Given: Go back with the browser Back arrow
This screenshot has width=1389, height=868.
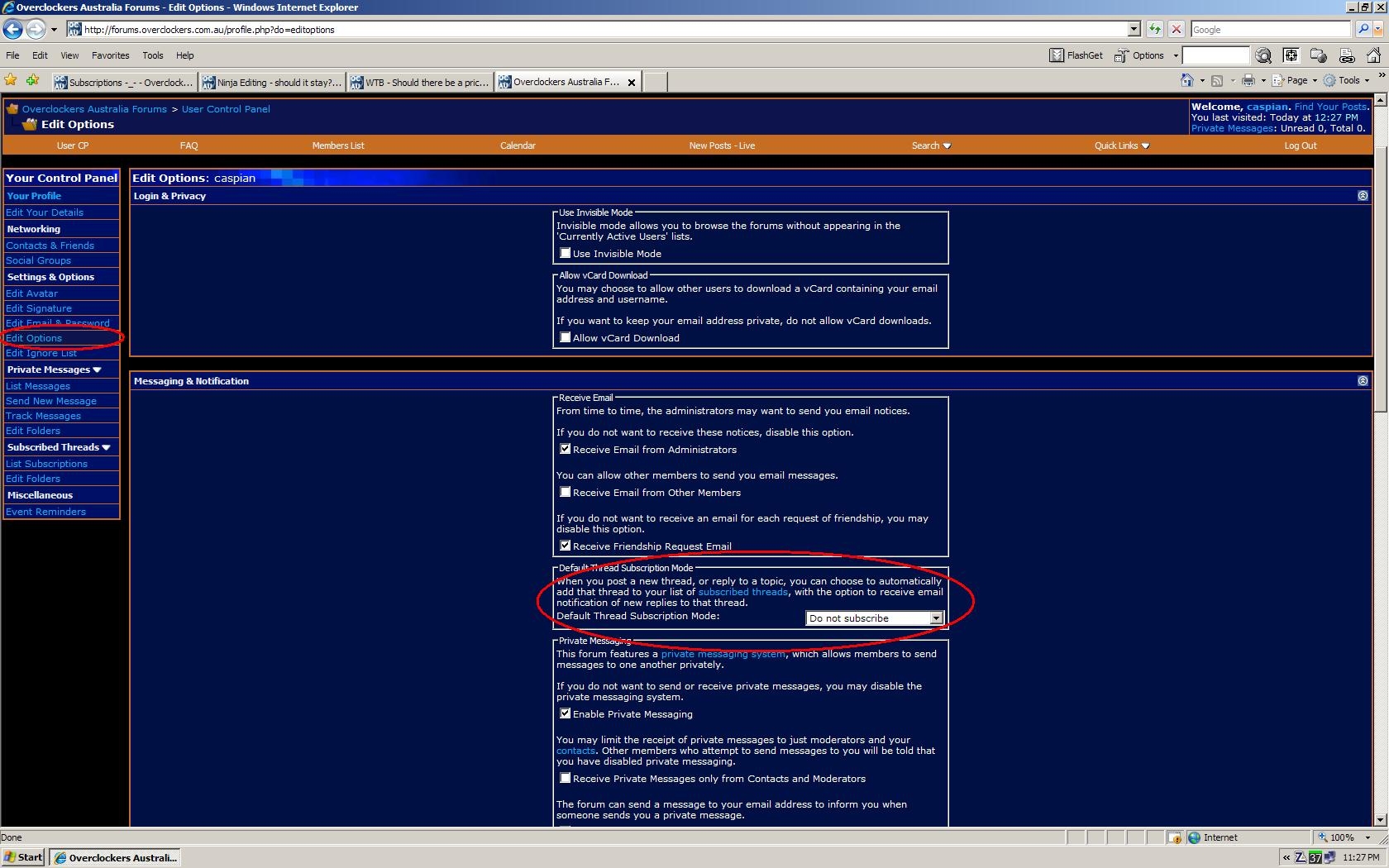Looking at the screenshot, I should (x=12, y=30).
